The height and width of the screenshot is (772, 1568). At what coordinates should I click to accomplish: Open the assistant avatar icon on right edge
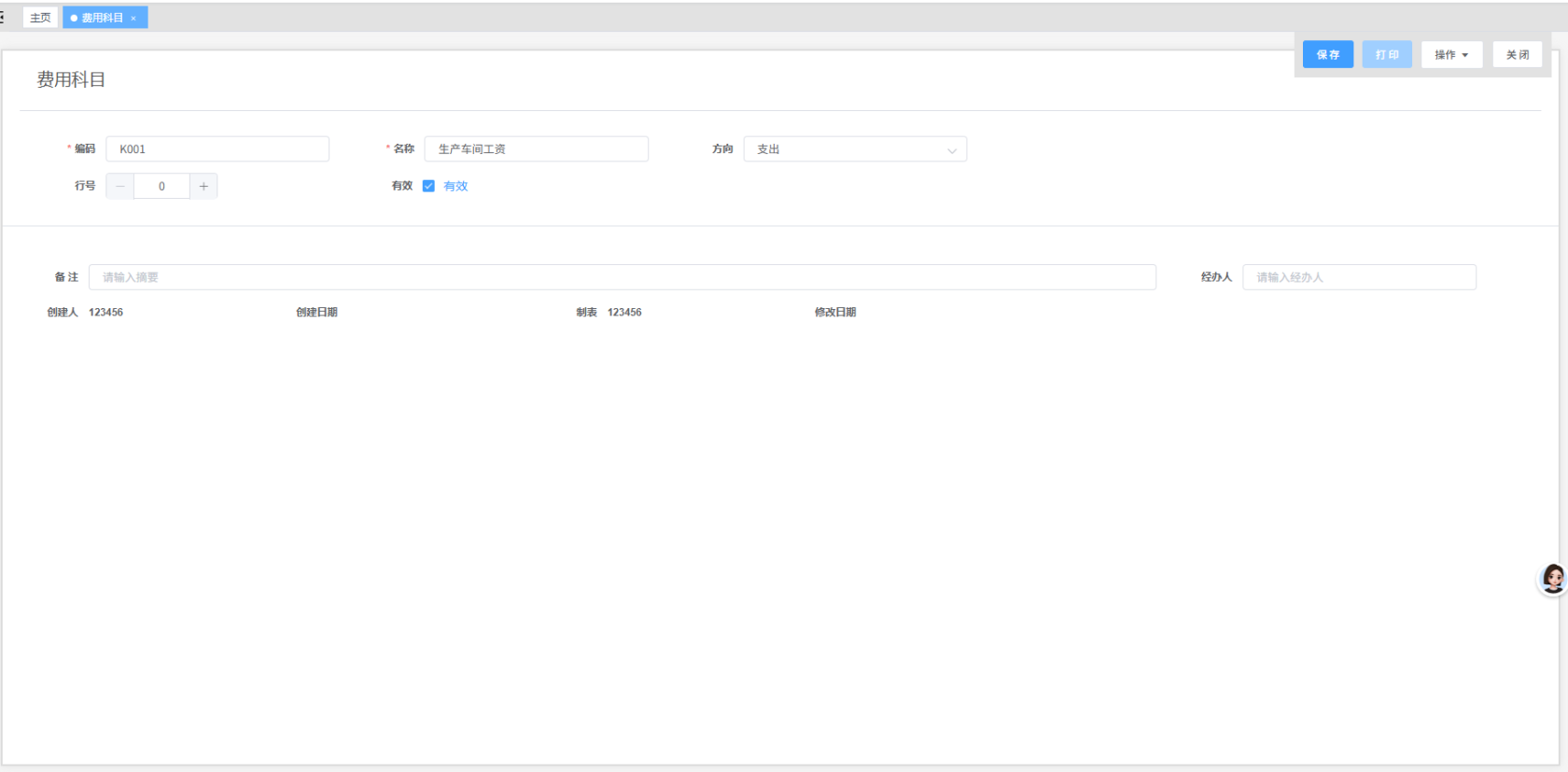pyautogui.click(x=1552, y=579)
